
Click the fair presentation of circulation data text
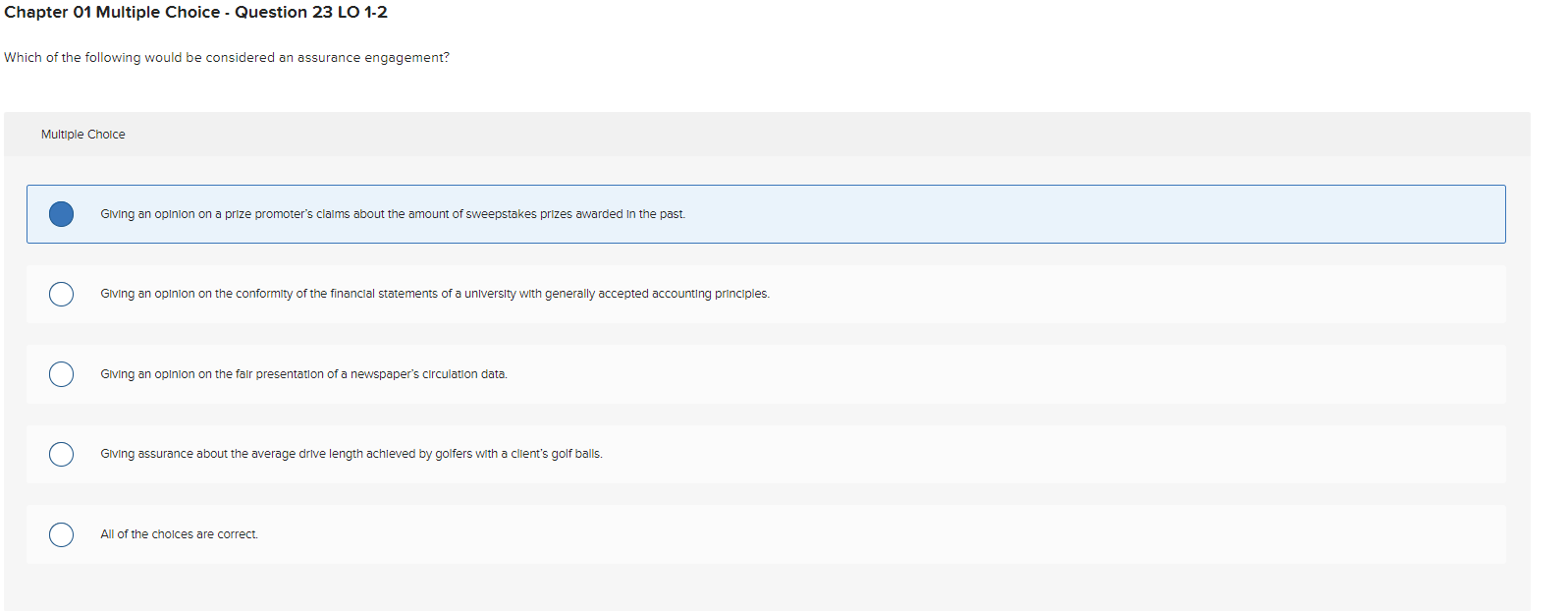[303, 374]
